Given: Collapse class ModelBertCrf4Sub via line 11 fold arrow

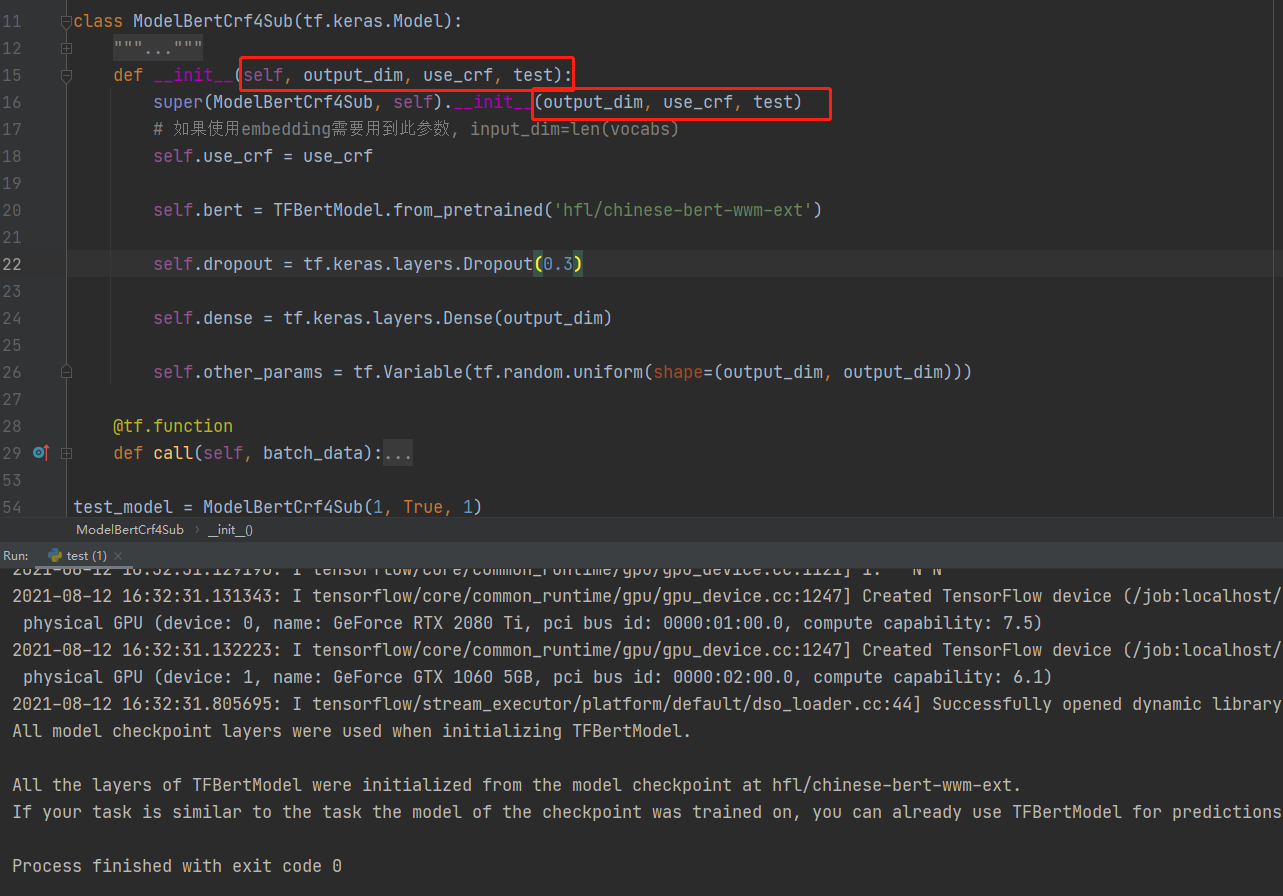Looking at the screenshot, I should tap(66, 20).
